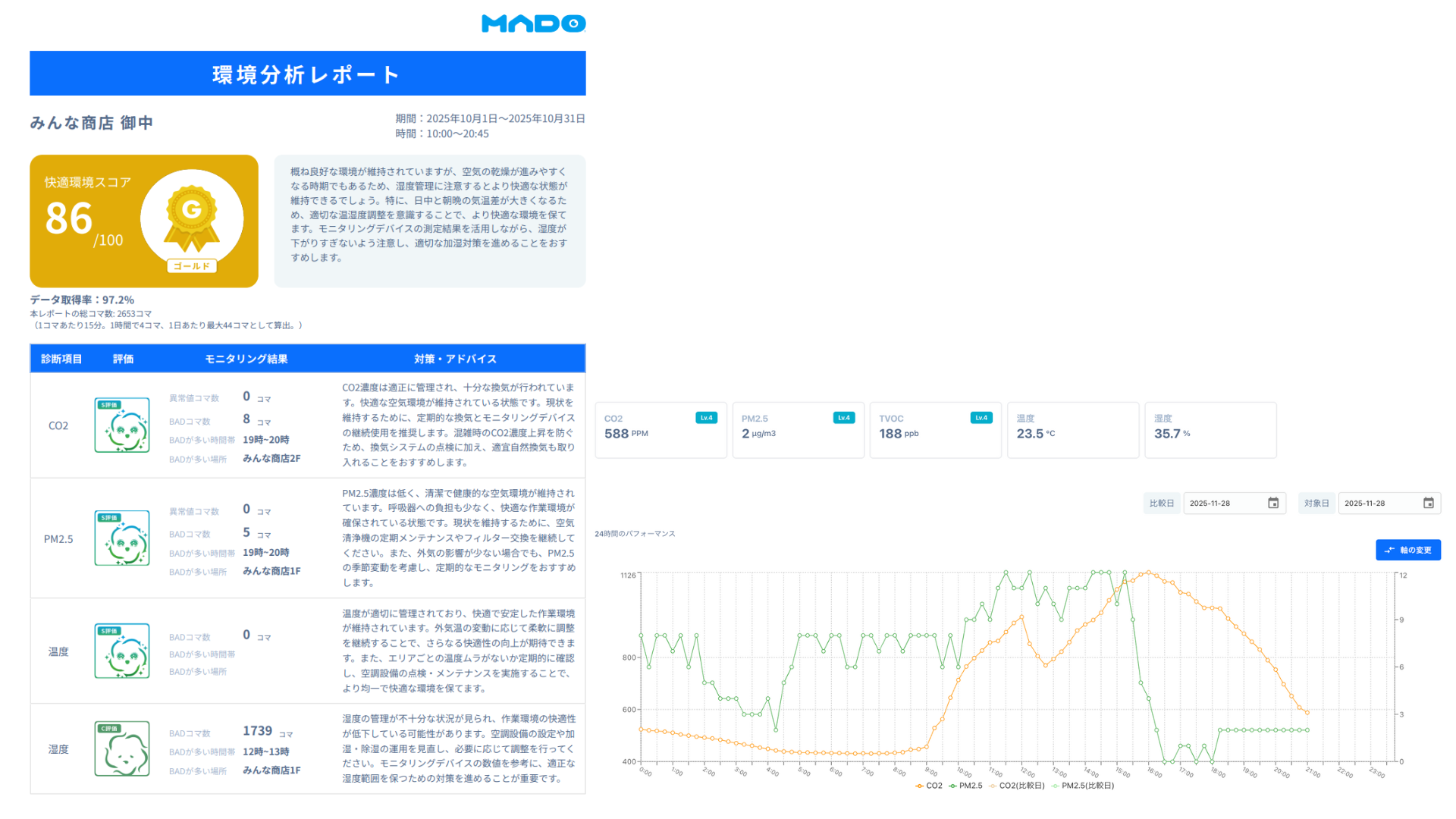Select the CO2 588 PPM card

point(661,431)
